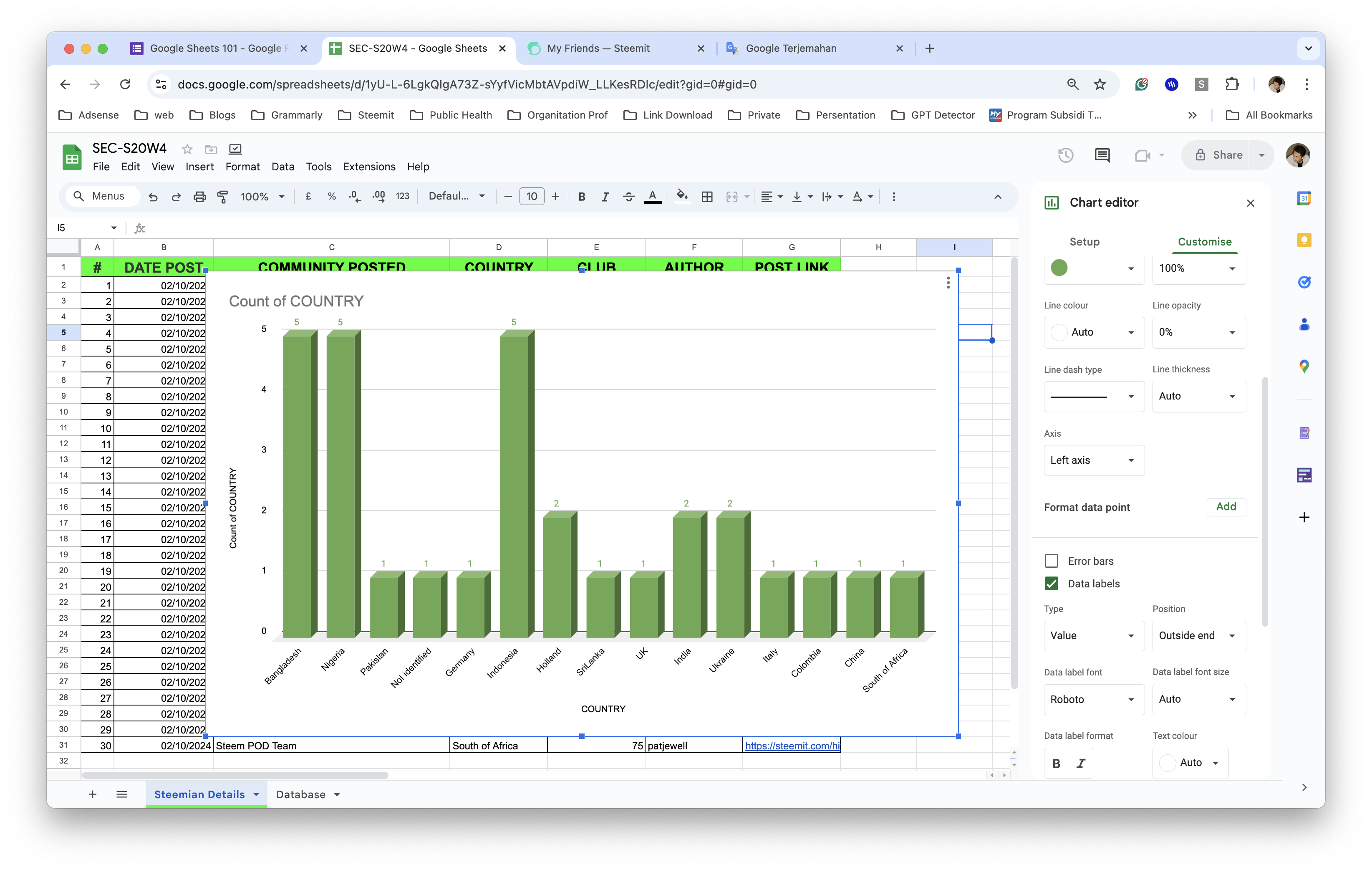This screenshot has height=870, width=1372.
Task: Expand the Axis dropdown showing Left axis
Action: [x=1093, y=460]
